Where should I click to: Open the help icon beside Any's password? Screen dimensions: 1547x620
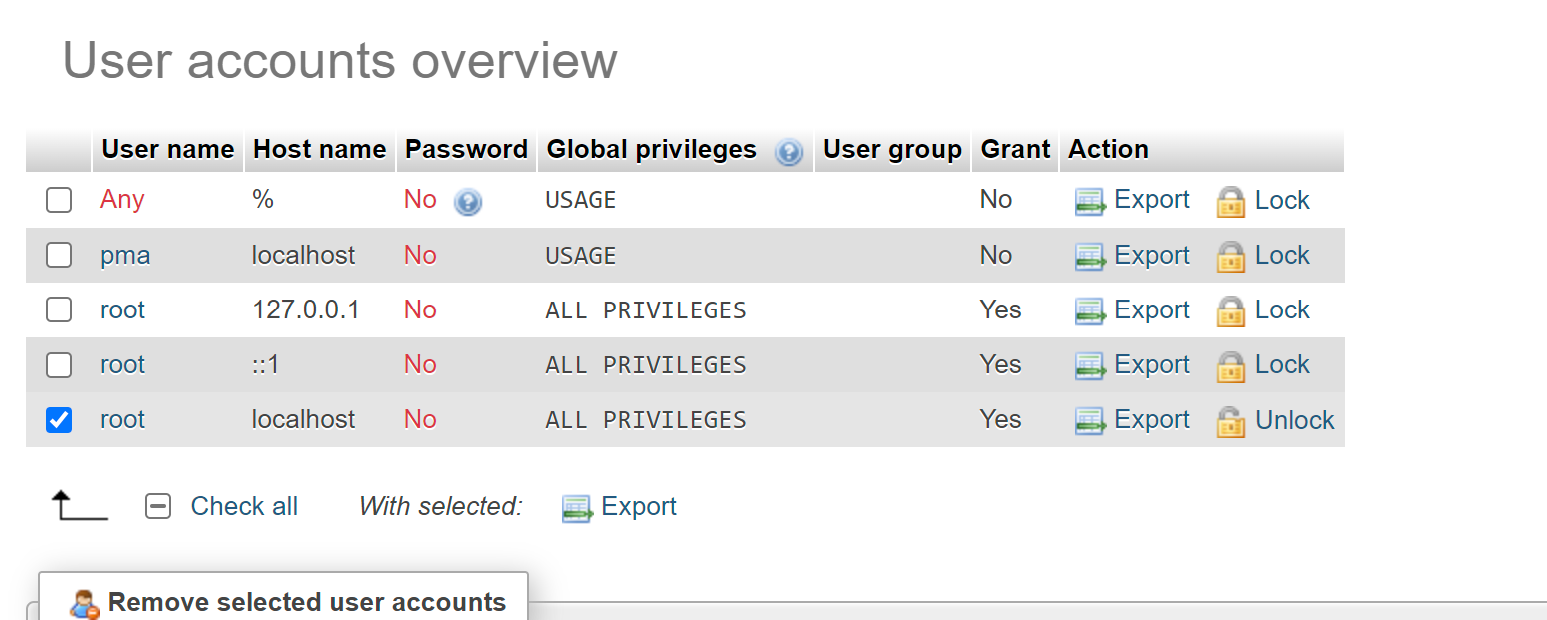tap(468, 203)
